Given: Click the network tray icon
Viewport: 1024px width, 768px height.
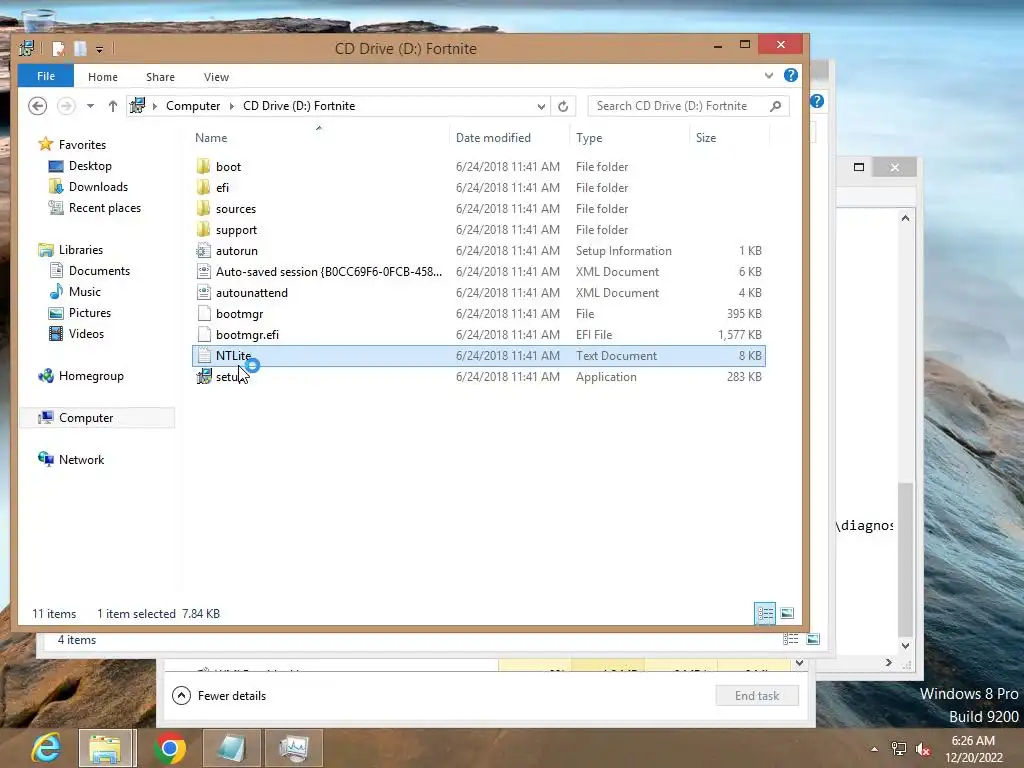Looking at the screenshot, I should [899, 749].
